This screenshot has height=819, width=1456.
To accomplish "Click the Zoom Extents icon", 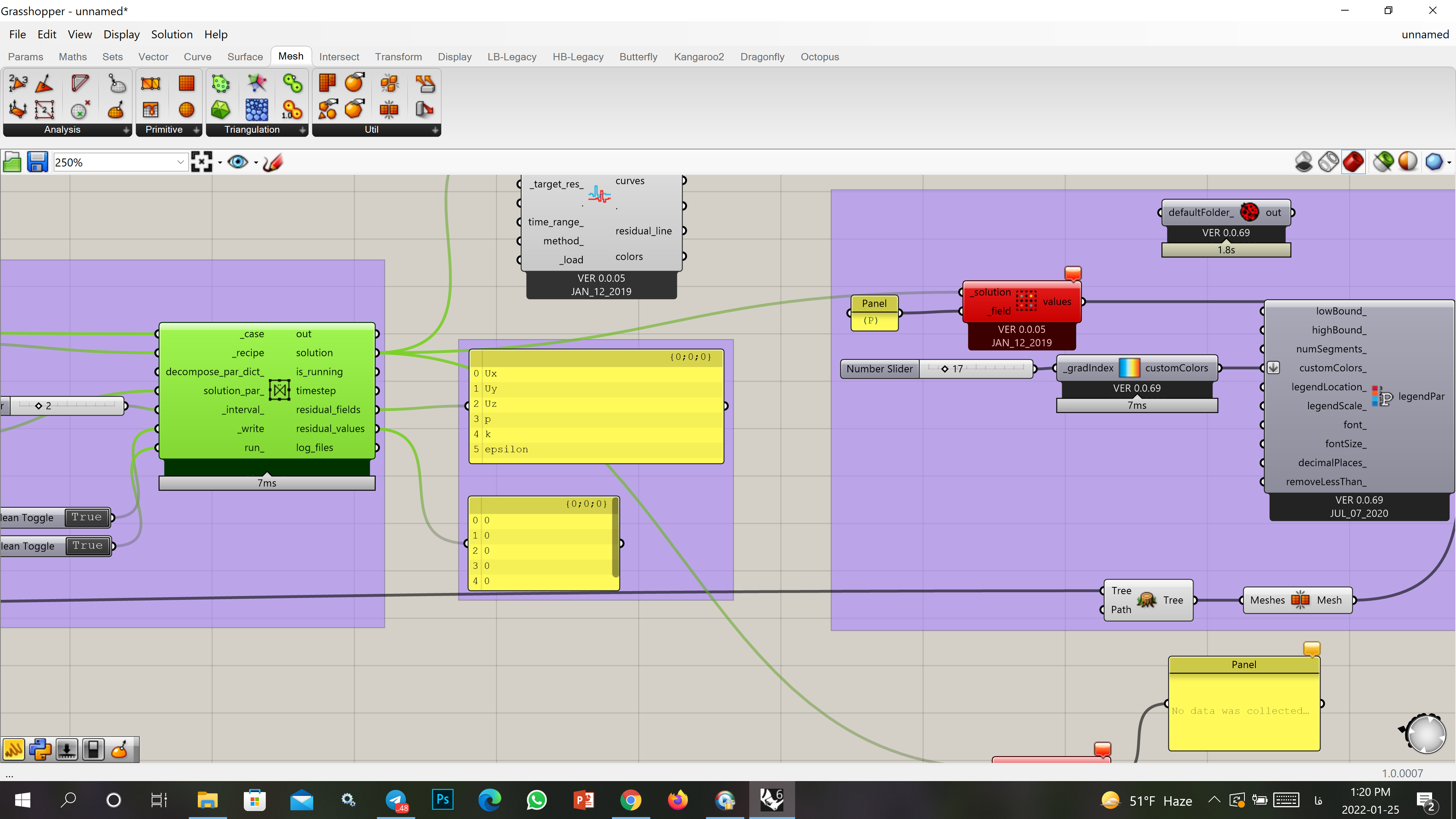I will tap(202, 162).
